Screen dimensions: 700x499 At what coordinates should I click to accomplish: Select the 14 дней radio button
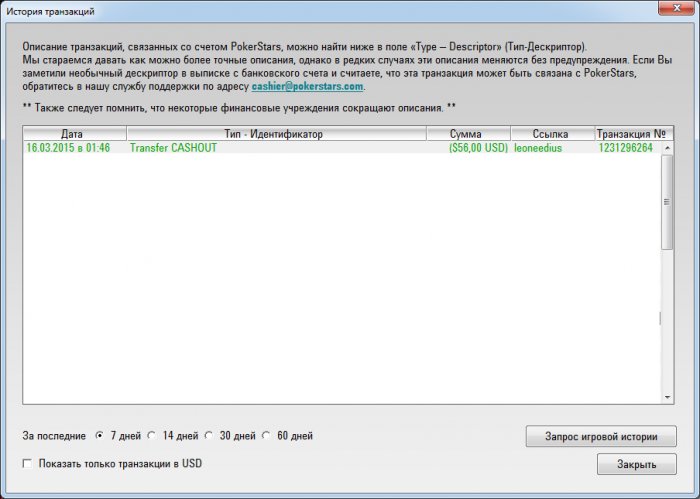click(x=152, y=435)
